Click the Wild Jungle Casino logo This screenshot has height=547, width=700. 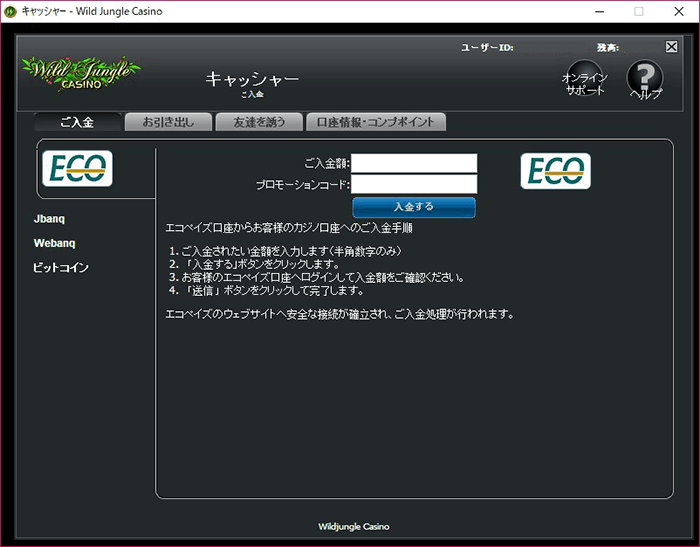[x=81, y=73]
